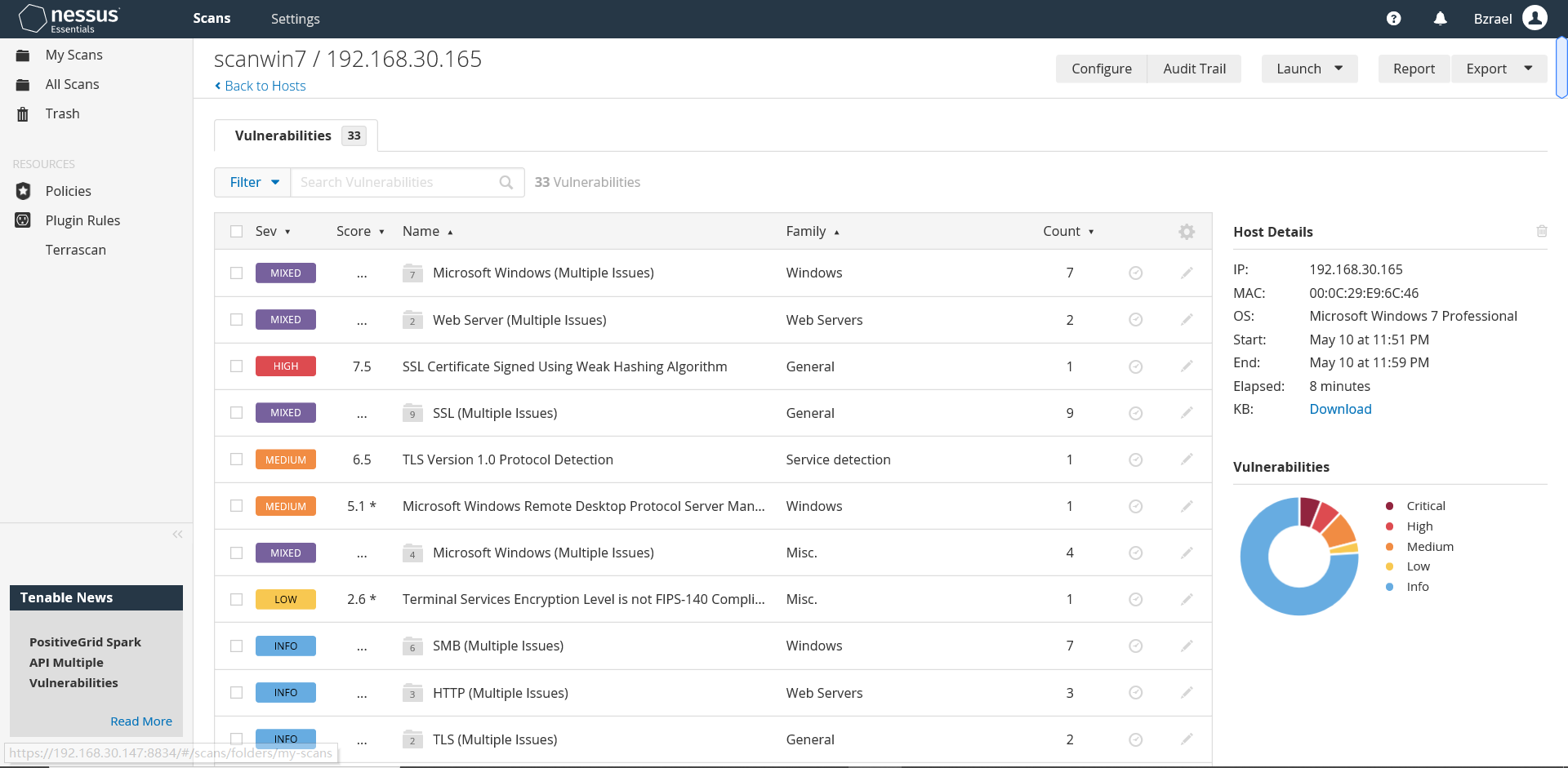The image size is (1568, 768).
Task: Click the edit pencil for Web Server (Multiple Issues)
Action: (x=1187, y=319)
